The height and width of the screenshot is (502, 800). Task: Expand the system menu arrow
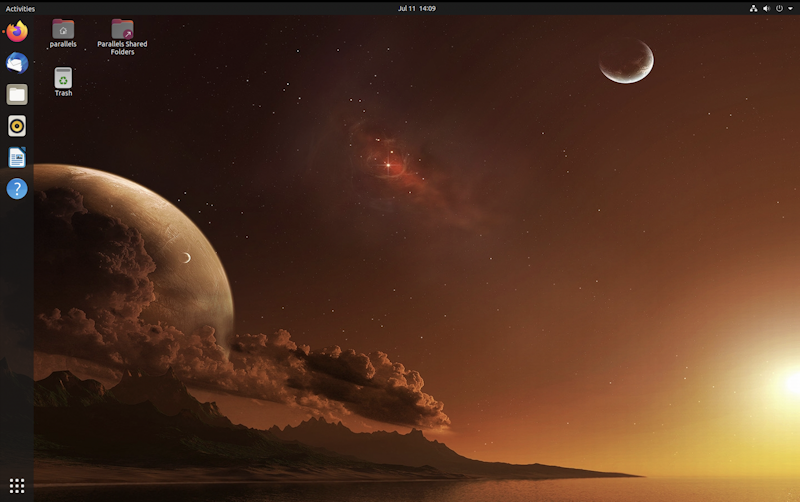click(790, 9)
